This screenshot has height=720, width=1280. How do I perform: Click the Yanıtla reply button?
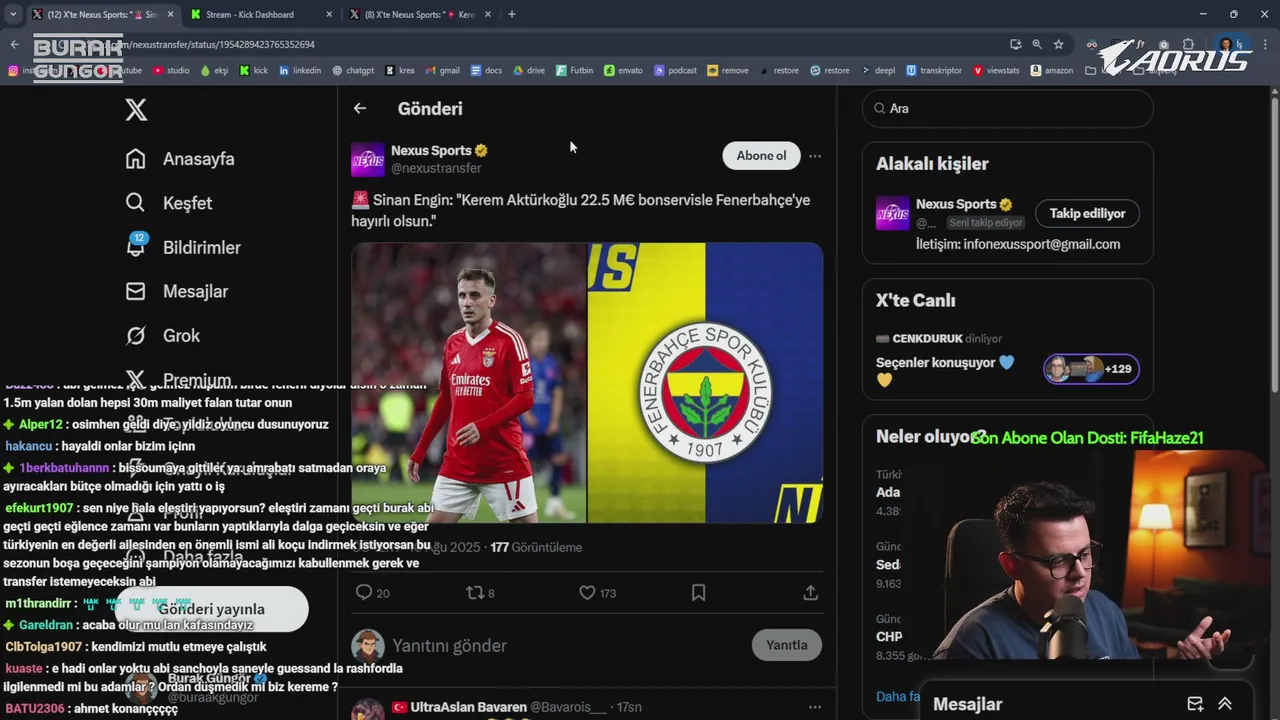tap(786, 645)
